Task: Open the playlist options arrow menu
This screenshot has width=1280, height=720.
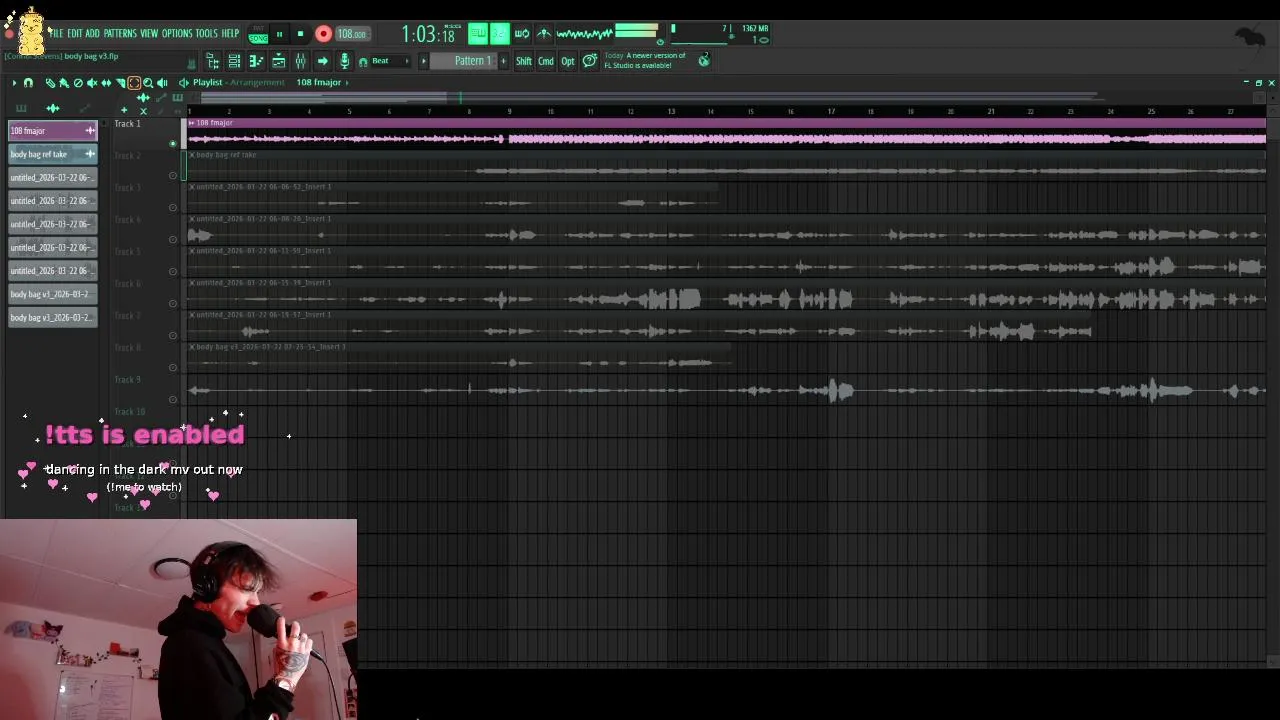Action: 14,83
